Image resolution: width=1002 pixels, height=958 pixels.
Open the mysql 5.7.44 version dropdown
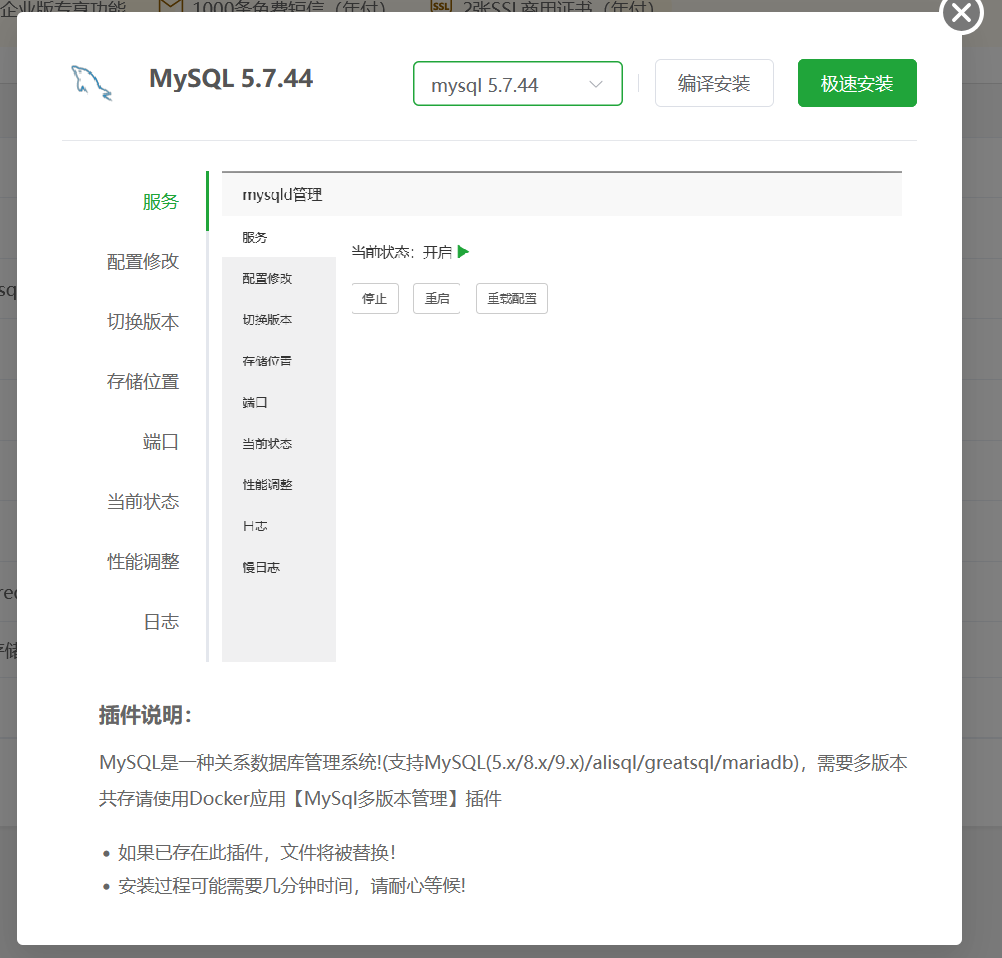518,84
